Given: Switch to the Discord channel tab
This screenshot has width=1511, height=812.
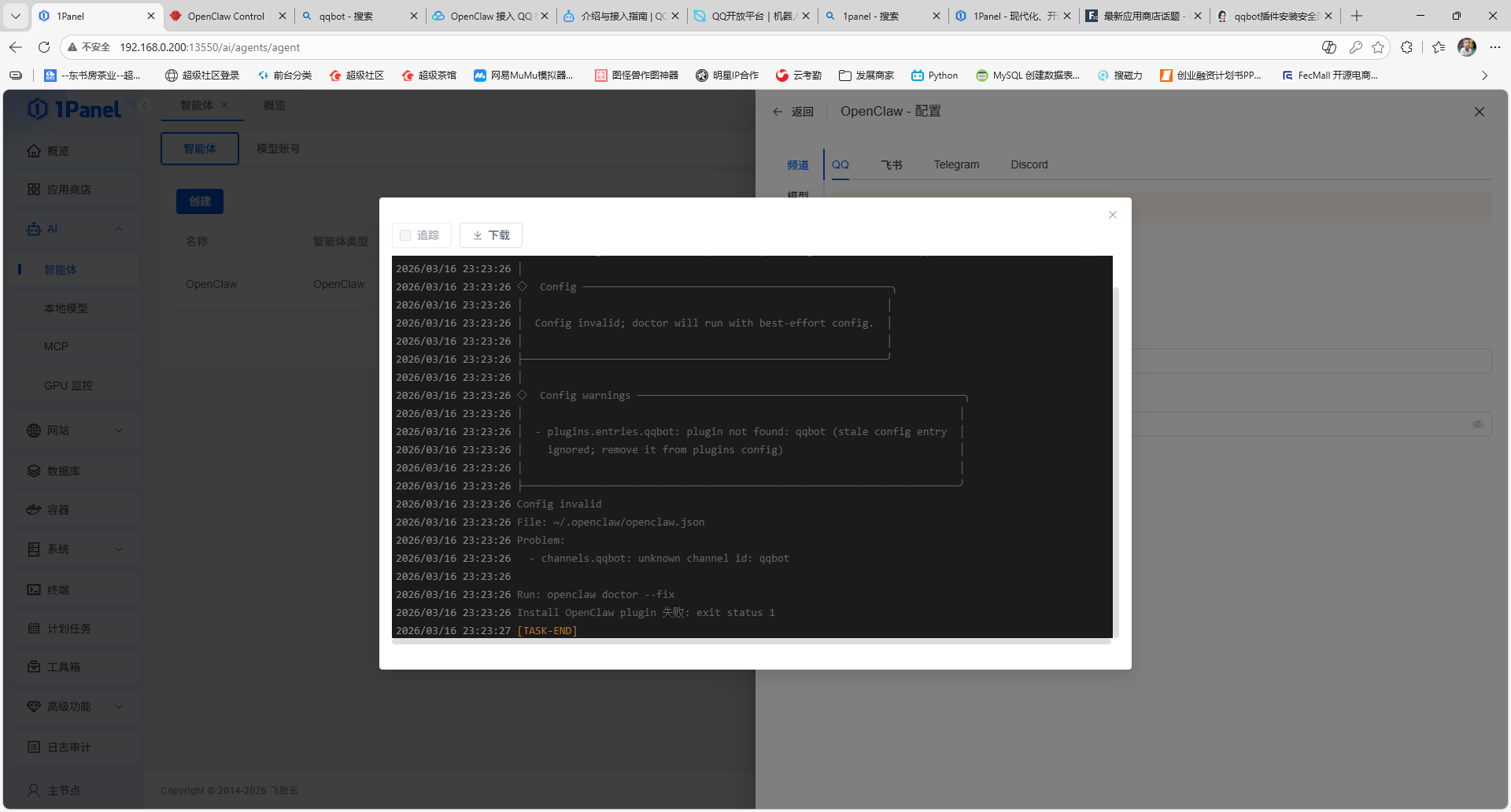Looking at the screenshot, I should point(1029,164).
